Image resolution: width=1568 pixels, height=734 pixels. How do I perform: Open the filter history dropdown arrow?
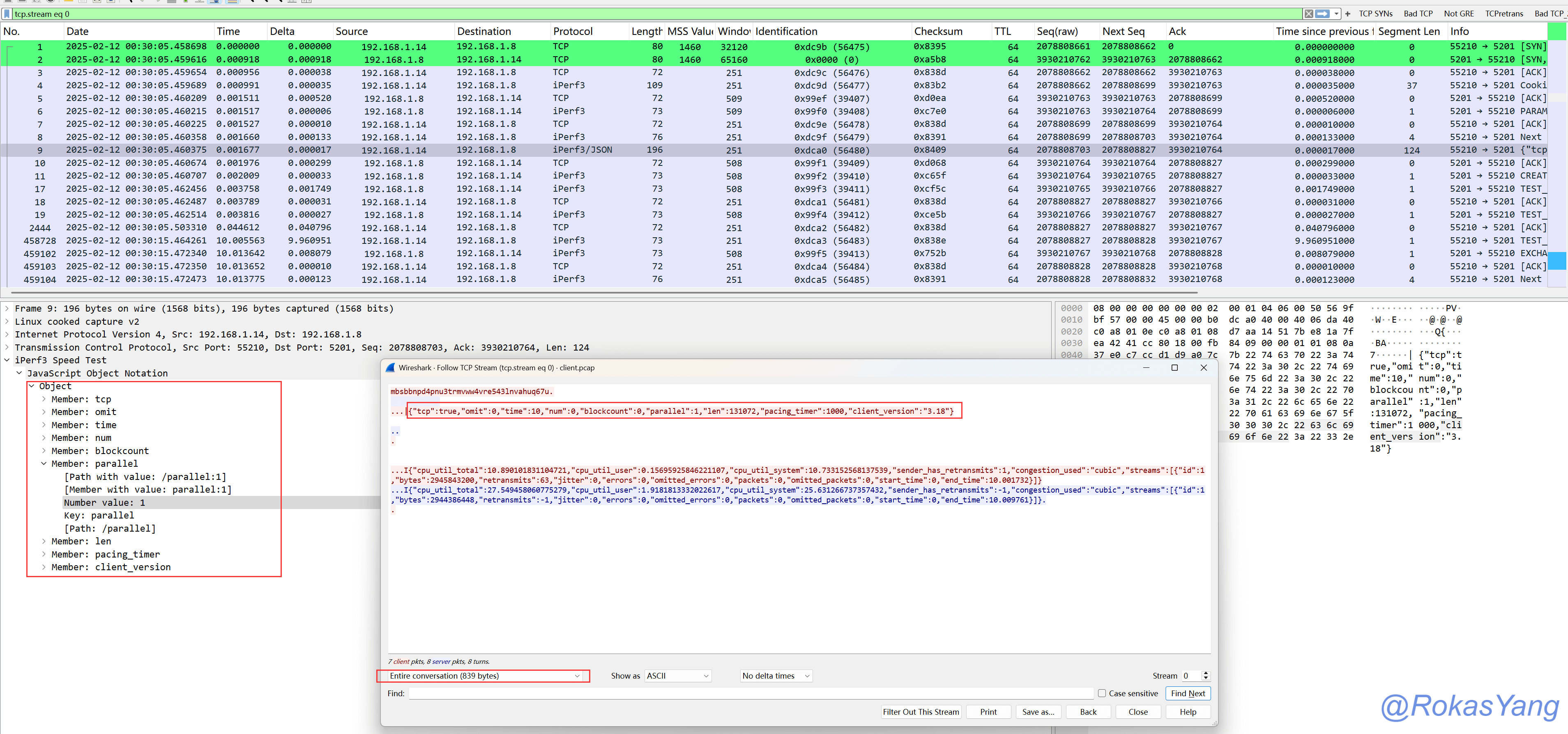(1336, 14)
